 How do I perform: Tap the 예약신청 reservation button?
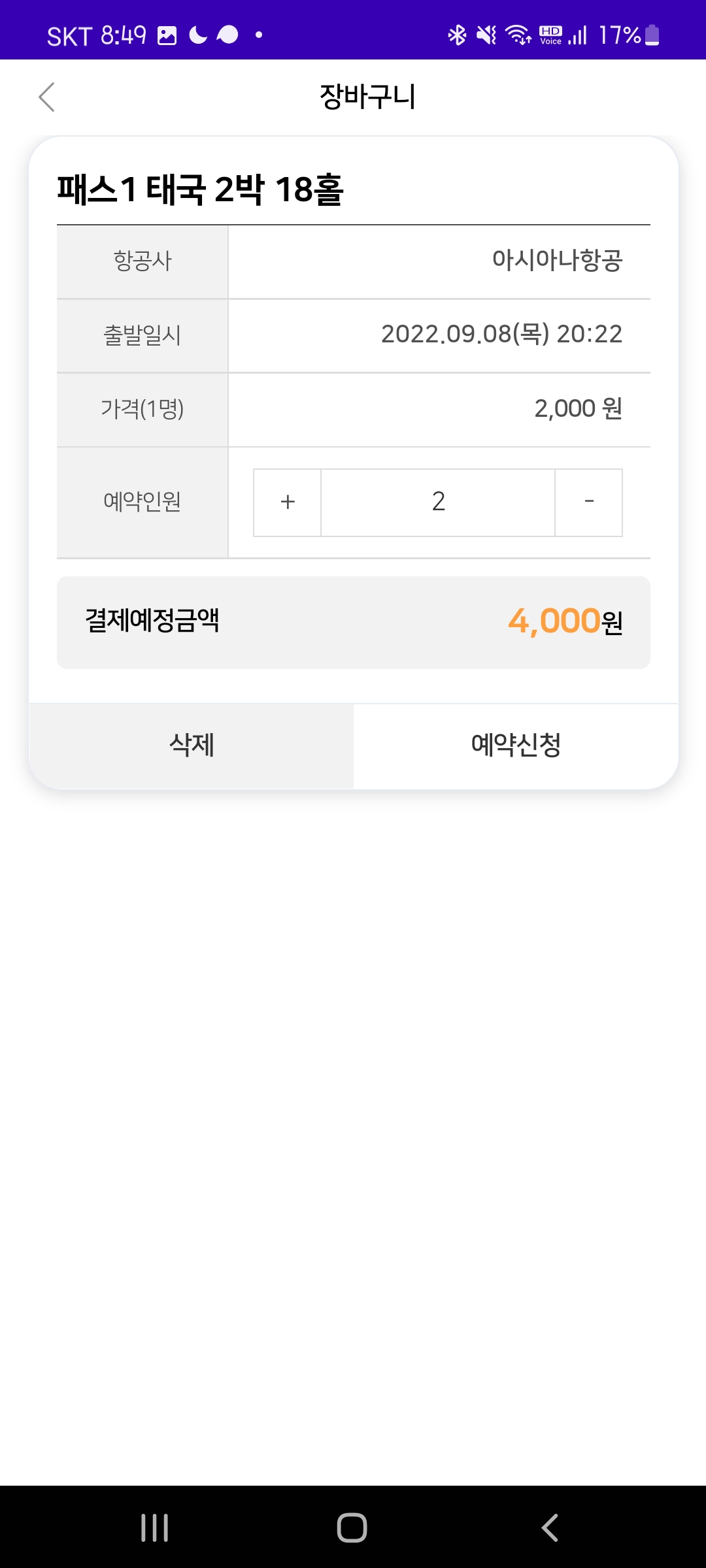coord(516,745)
